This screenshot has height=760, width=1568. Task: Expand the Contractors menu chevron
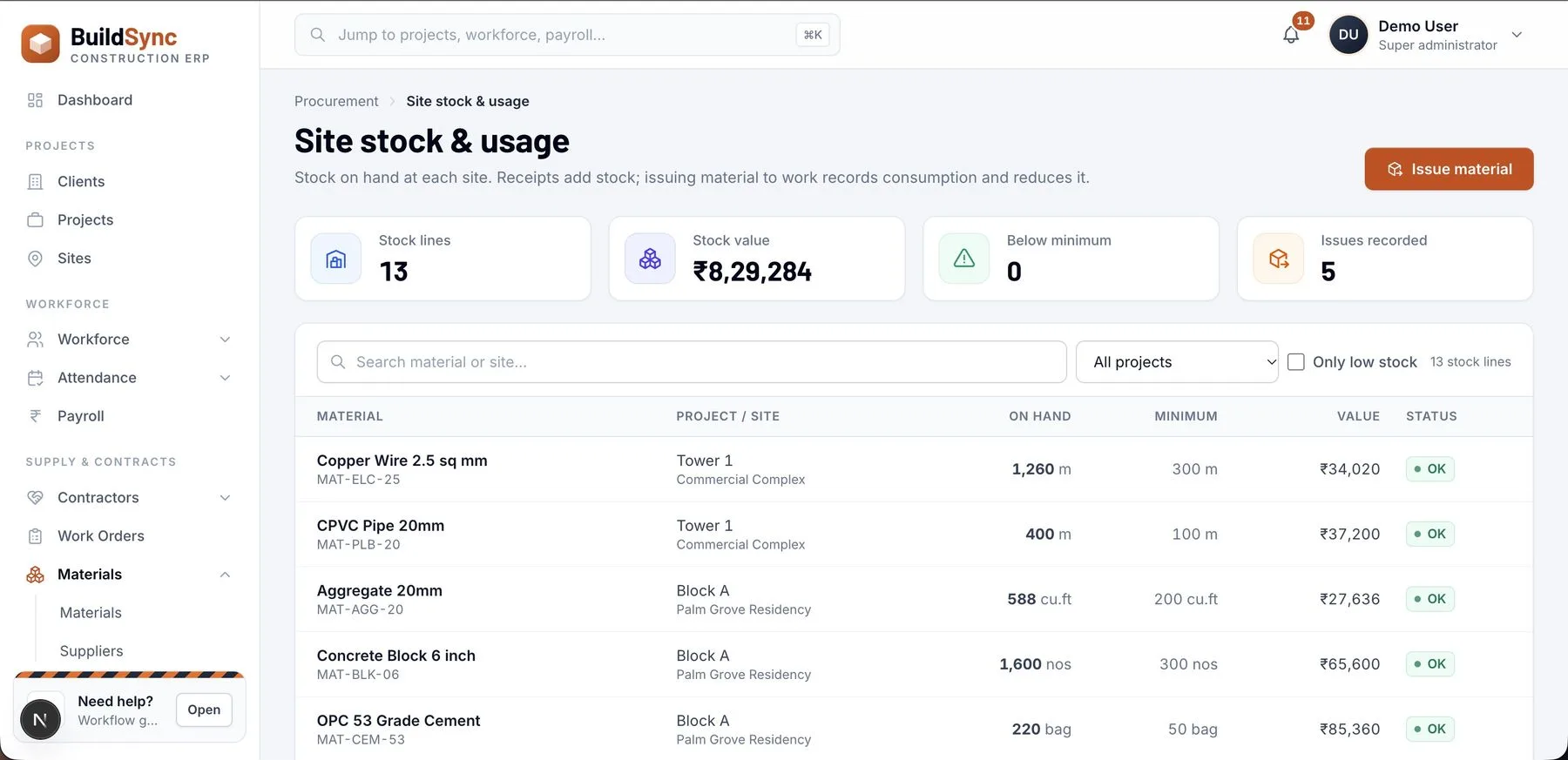tap(225, 498)
